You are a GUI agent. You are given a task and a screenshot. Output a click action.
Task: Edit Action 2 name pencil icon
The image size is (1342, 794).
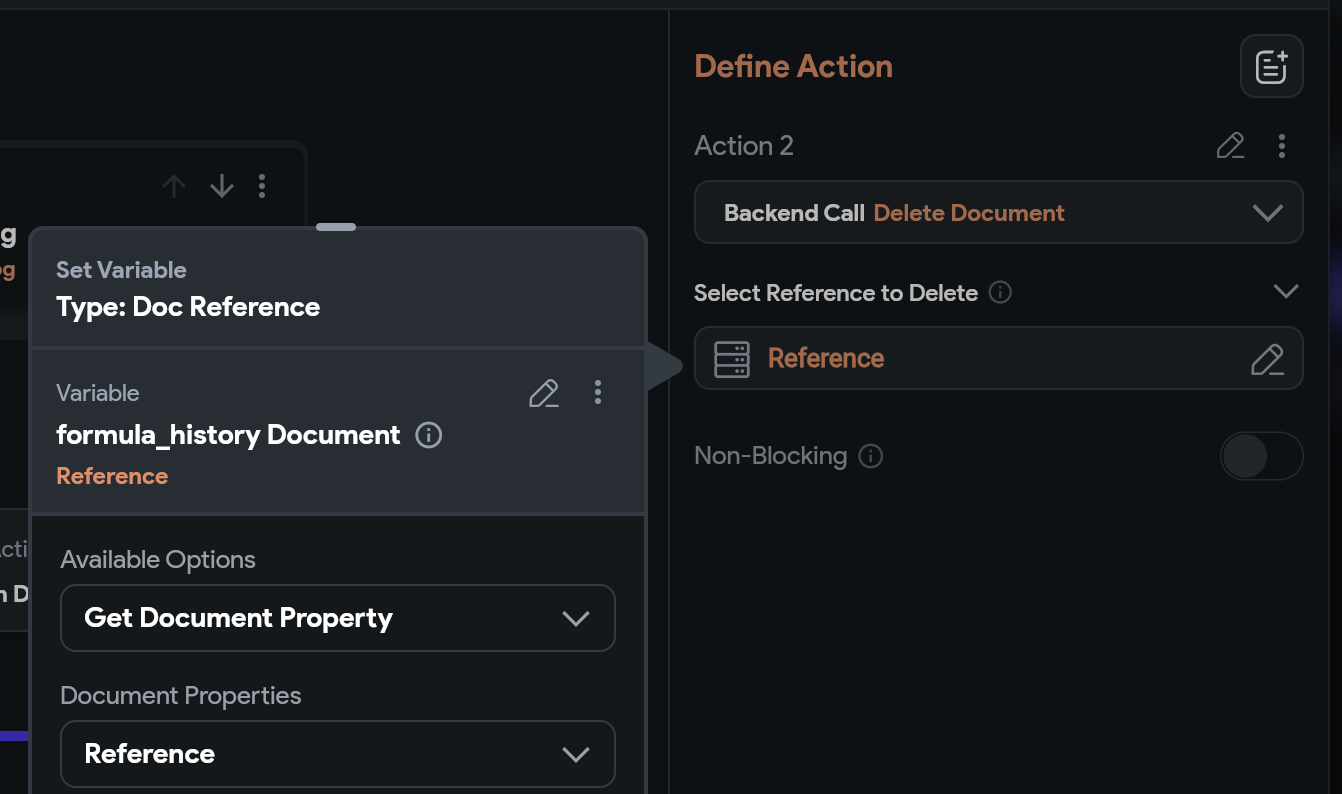click(1230, 146)
